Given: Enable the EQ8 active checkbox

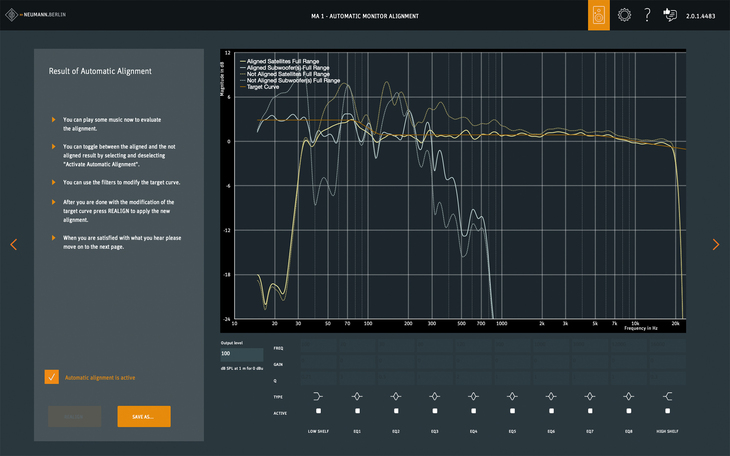Looking at the screenshot, I should (628, 411).
